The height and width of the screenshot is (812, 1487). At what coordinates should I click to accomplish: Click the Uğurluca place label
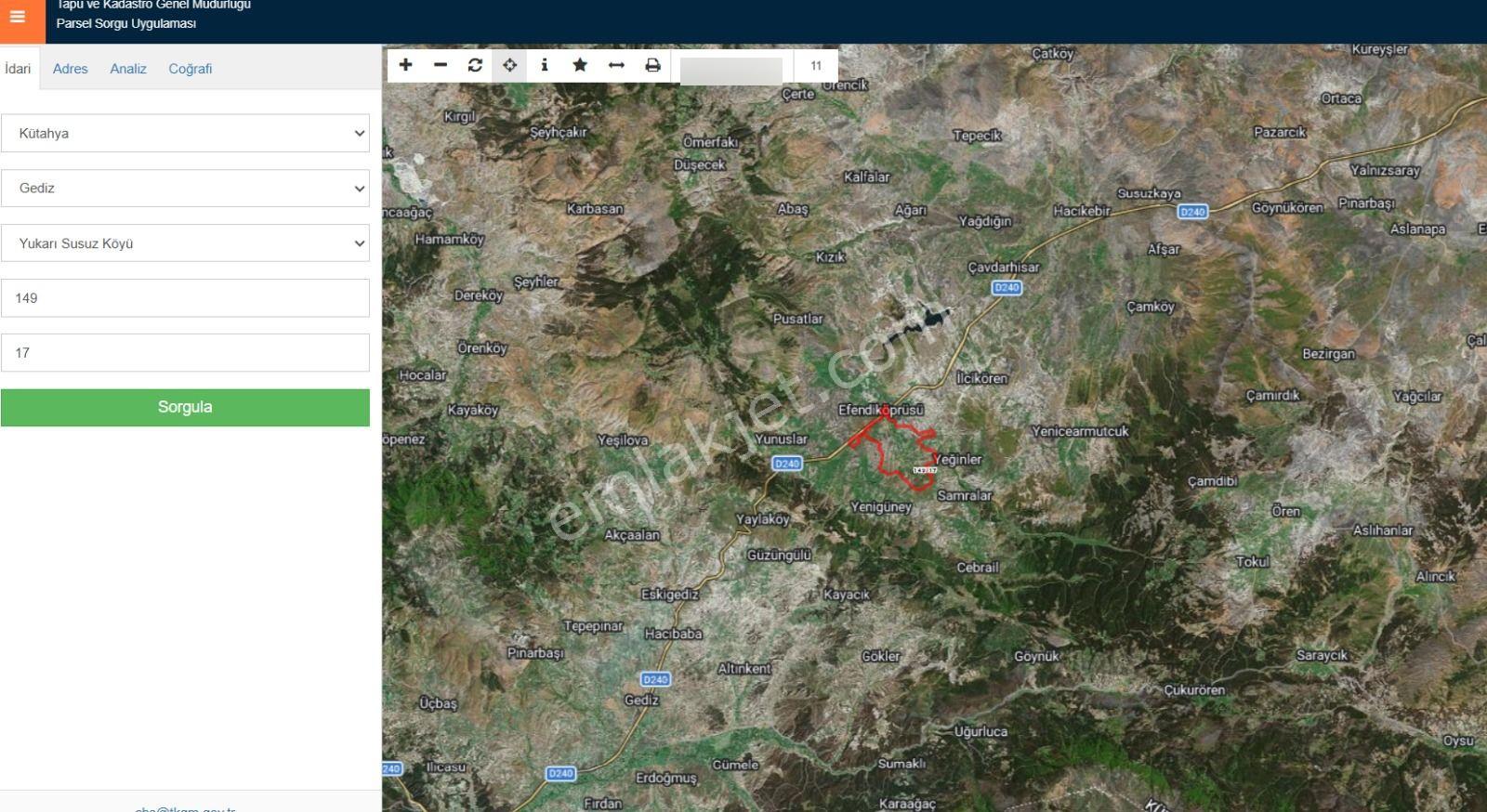coord(980,732)
